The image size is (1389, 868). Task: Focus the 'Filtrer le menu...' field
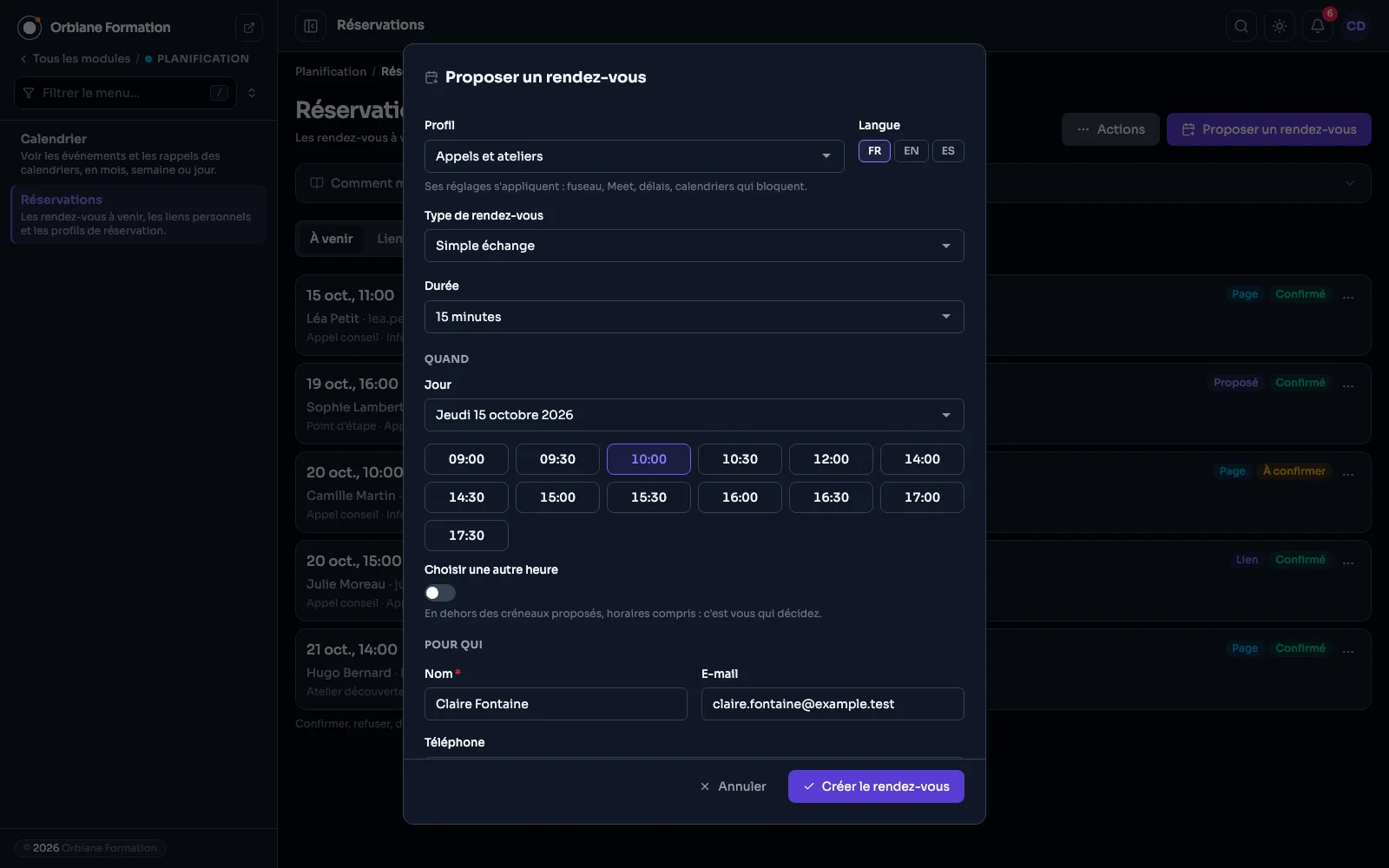(x=126, y=93)
